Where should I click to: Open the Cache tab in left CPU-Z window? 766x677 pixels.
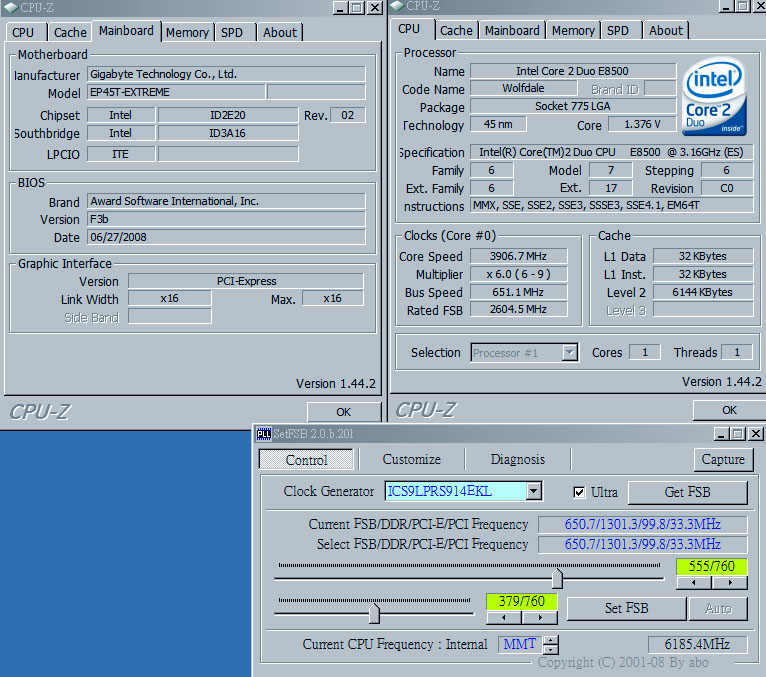click(70, 32)
